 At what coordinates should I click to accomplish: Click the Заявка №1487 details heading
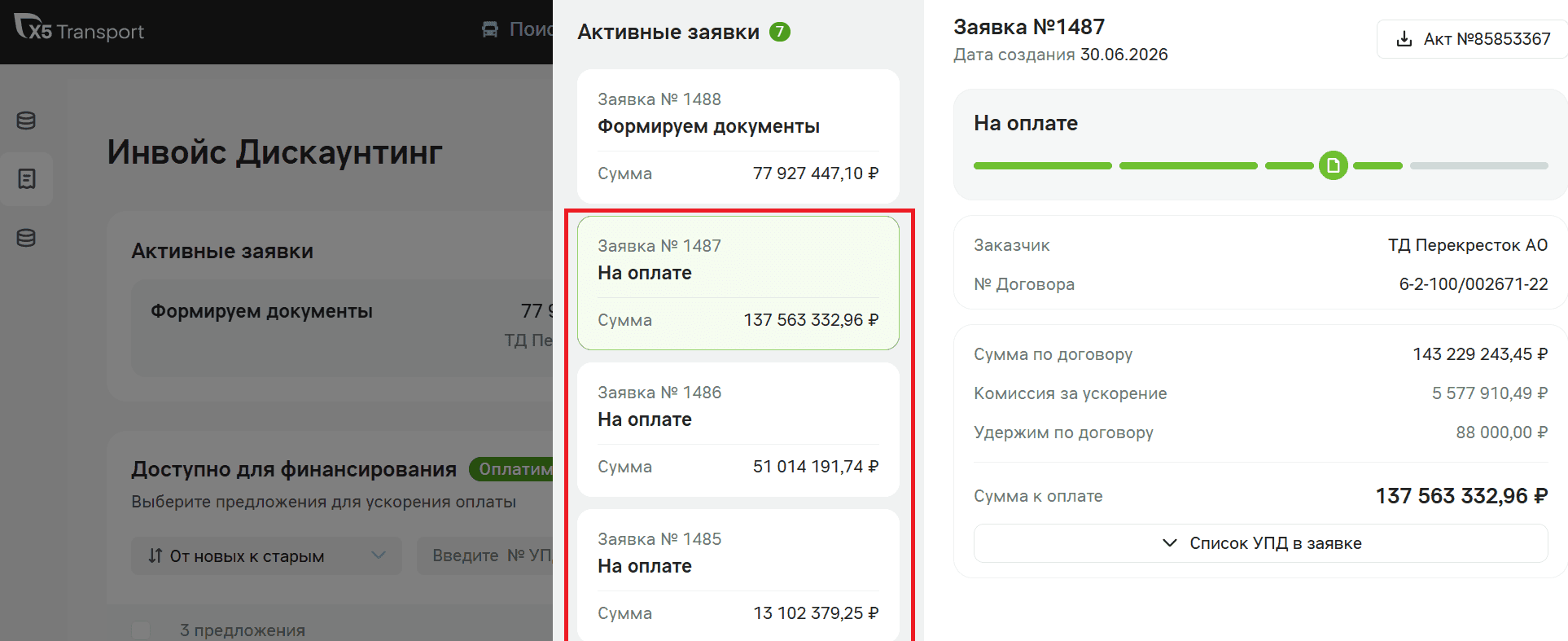[x=1029, y=27]
